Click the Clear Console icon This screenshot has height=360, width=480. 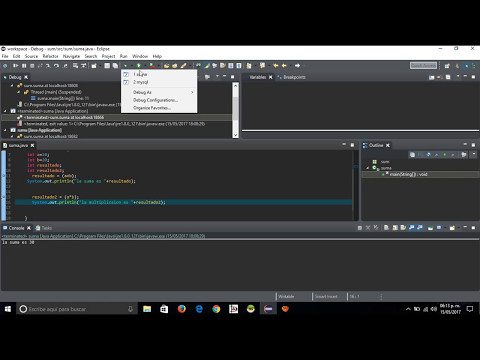pyautogui.click(x=386, y=228)
